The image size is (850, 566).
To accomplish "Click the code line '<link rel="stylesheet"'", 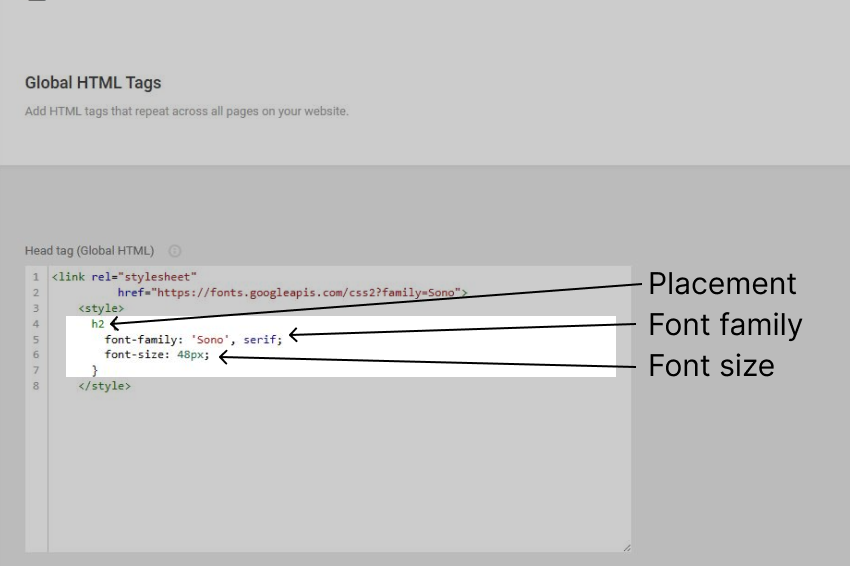I will tap(124, 277).
